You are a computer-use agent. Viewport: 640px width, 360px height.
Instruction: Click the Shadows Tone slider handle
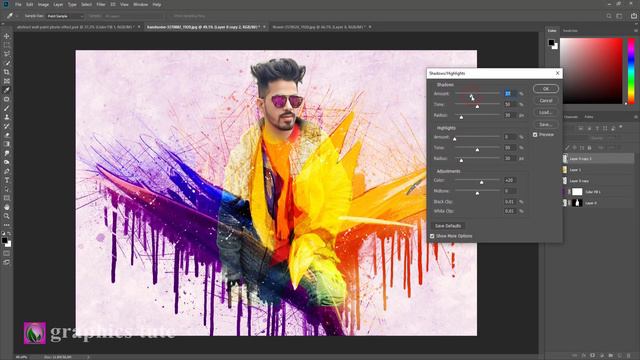pos(477,106)
